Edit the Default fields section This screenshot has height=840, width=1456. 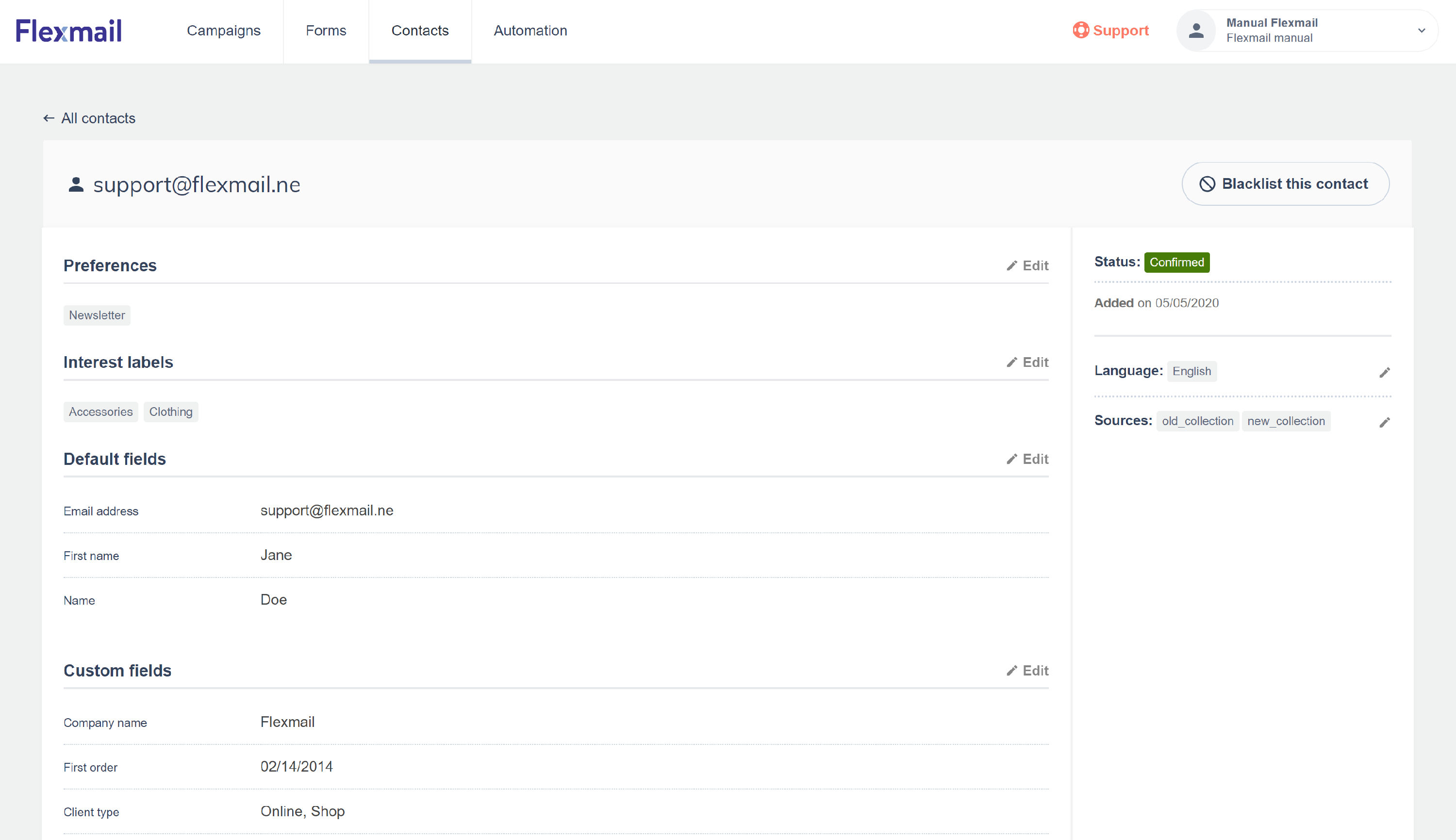click(x=1027, y=459)
